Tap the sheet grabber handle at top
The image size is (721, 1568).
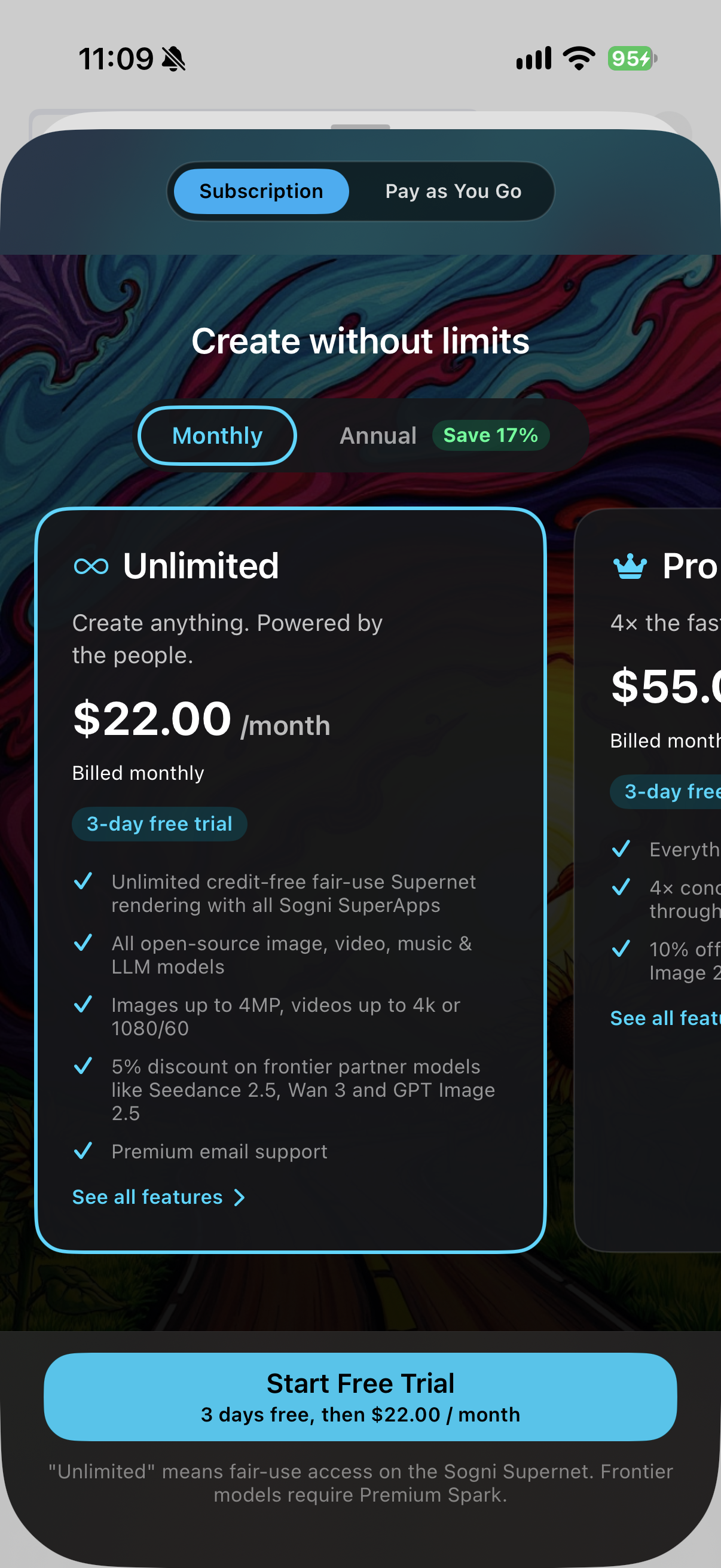point(360,127)
